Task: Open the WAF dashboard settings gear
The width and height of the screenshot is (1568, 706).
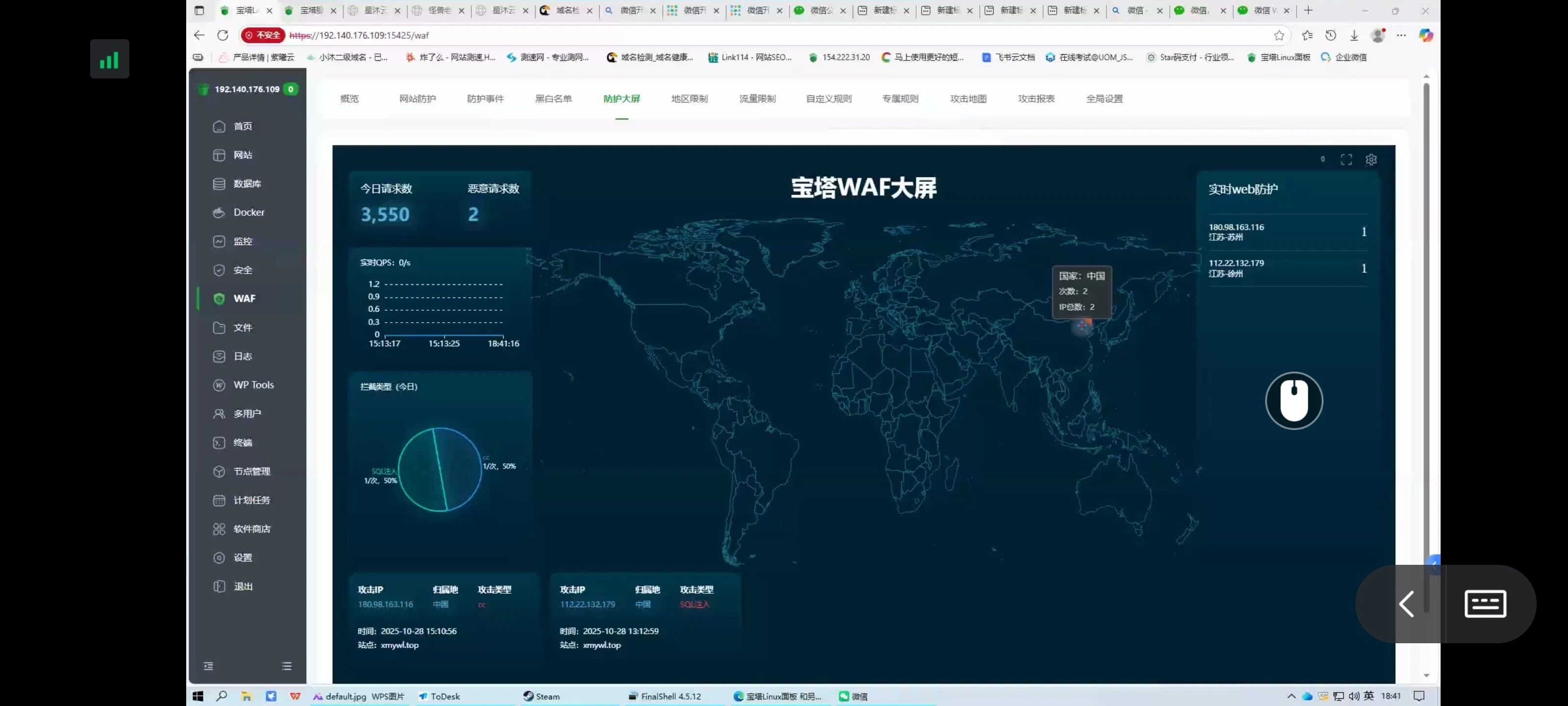Action: coord(1371,160)
